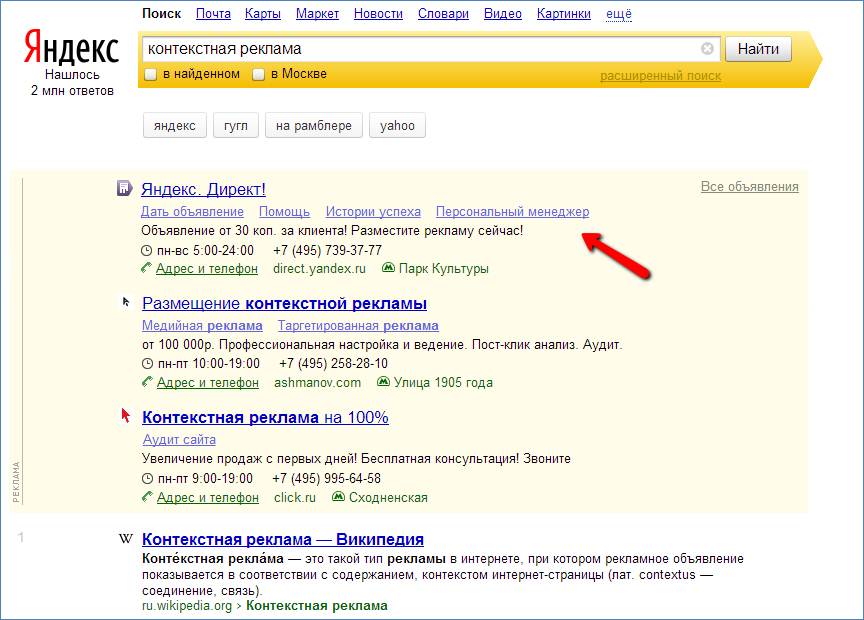Follow the 'Медийная реклама' sitelink
Screen dimensions: 864x620
(x=202, y=326)
